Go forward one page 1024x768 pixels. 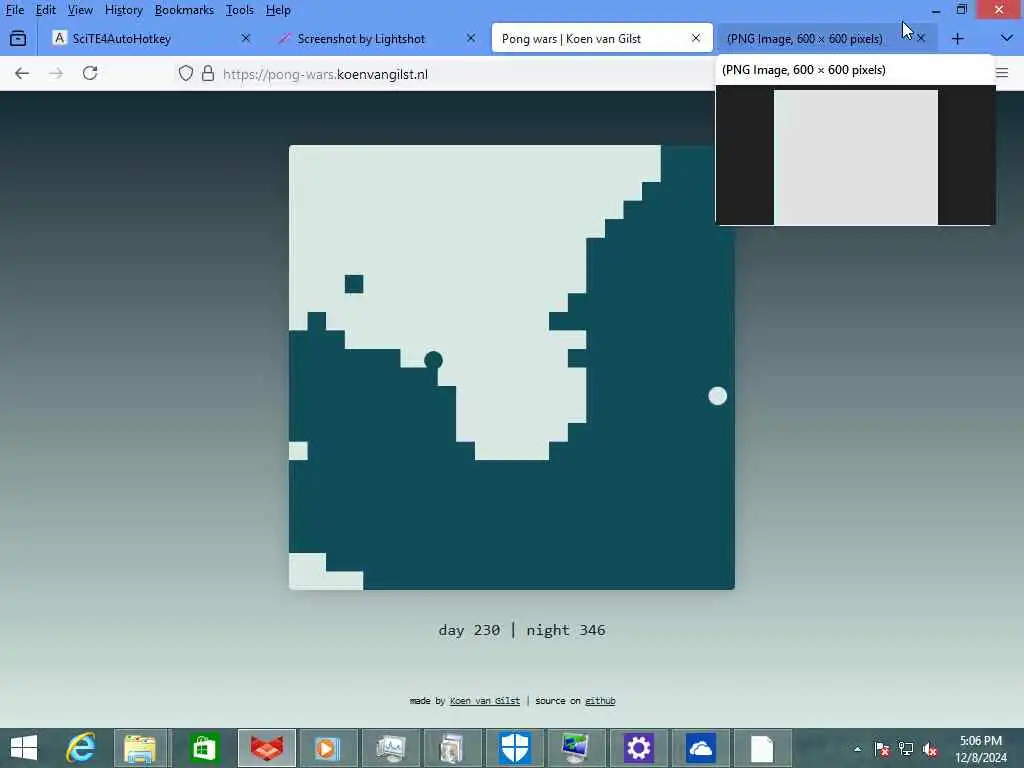click(x=56, y=73)
